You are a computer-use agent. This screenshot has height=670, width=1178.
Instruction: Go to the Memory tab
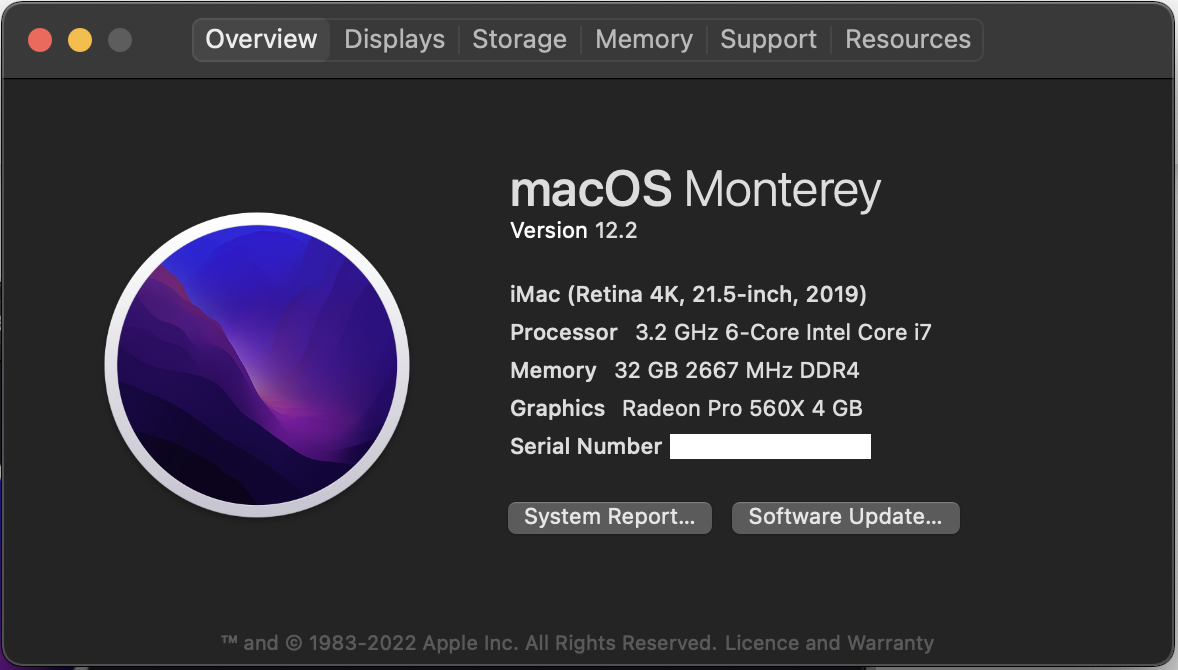(x=643, y=40)
